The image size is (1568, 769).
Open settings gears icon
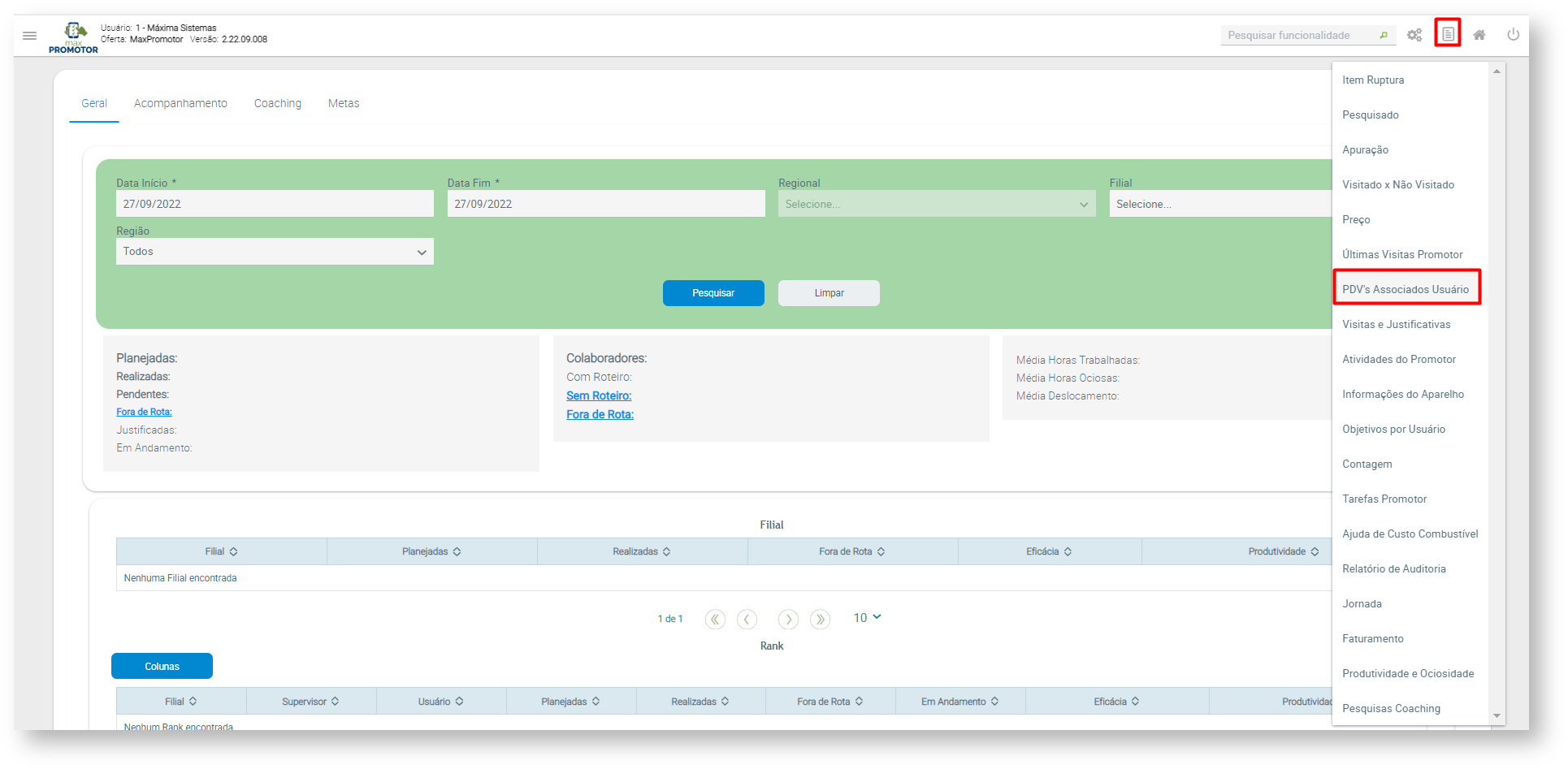(1414, 35)
